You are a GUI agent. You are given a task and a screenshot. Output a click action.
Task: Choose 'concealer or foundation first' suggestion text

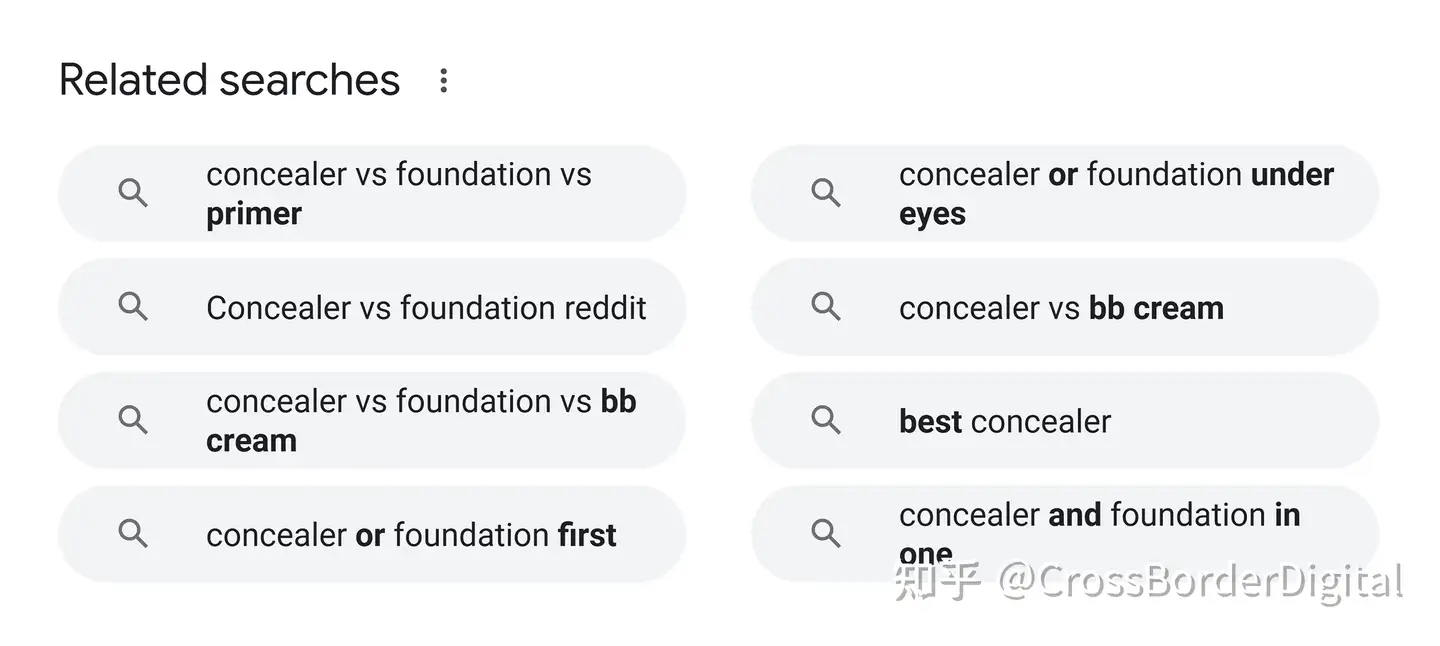pyautogui.click(x=411, y=535)
